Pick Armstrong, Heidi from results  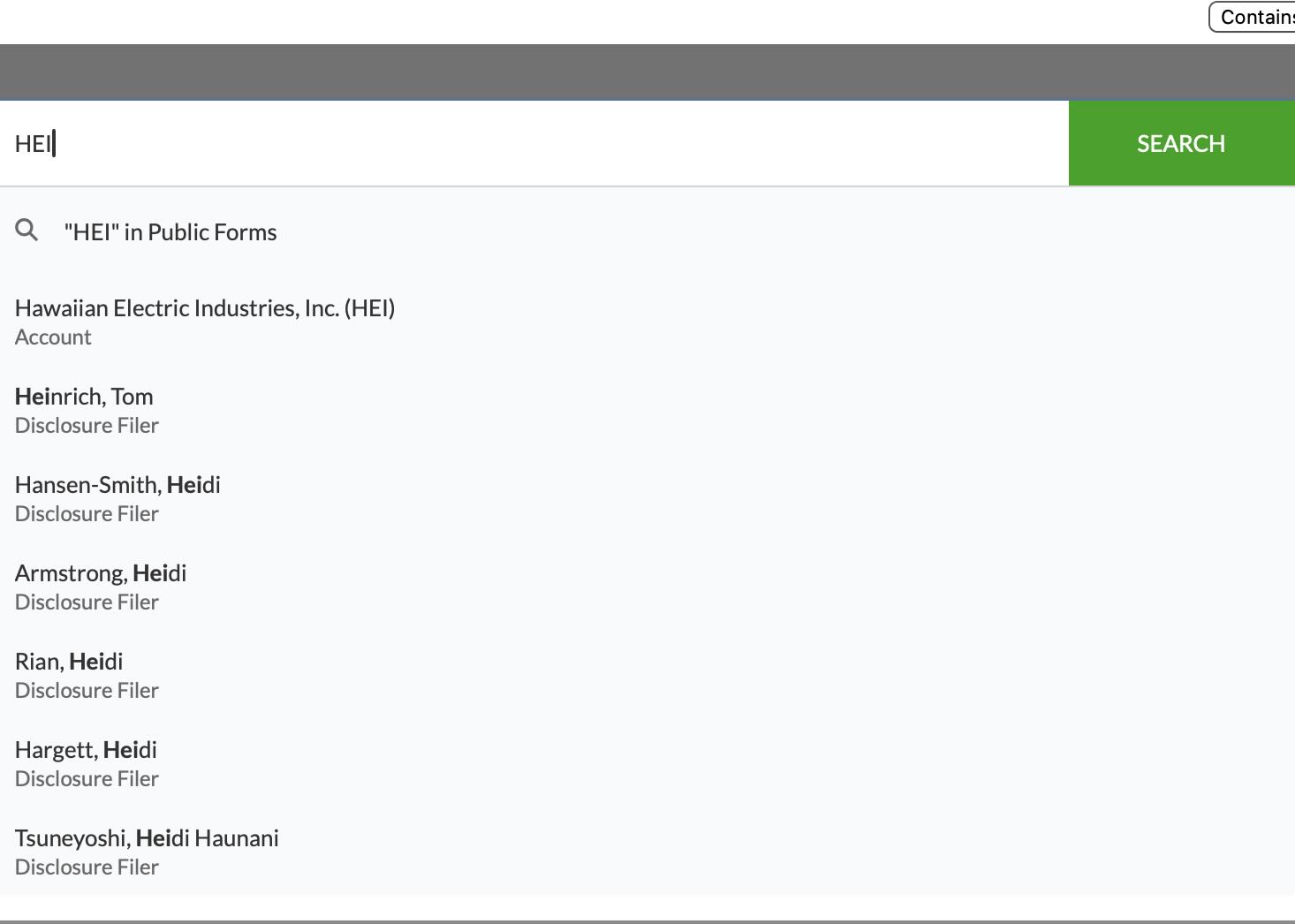coord(101,573)
